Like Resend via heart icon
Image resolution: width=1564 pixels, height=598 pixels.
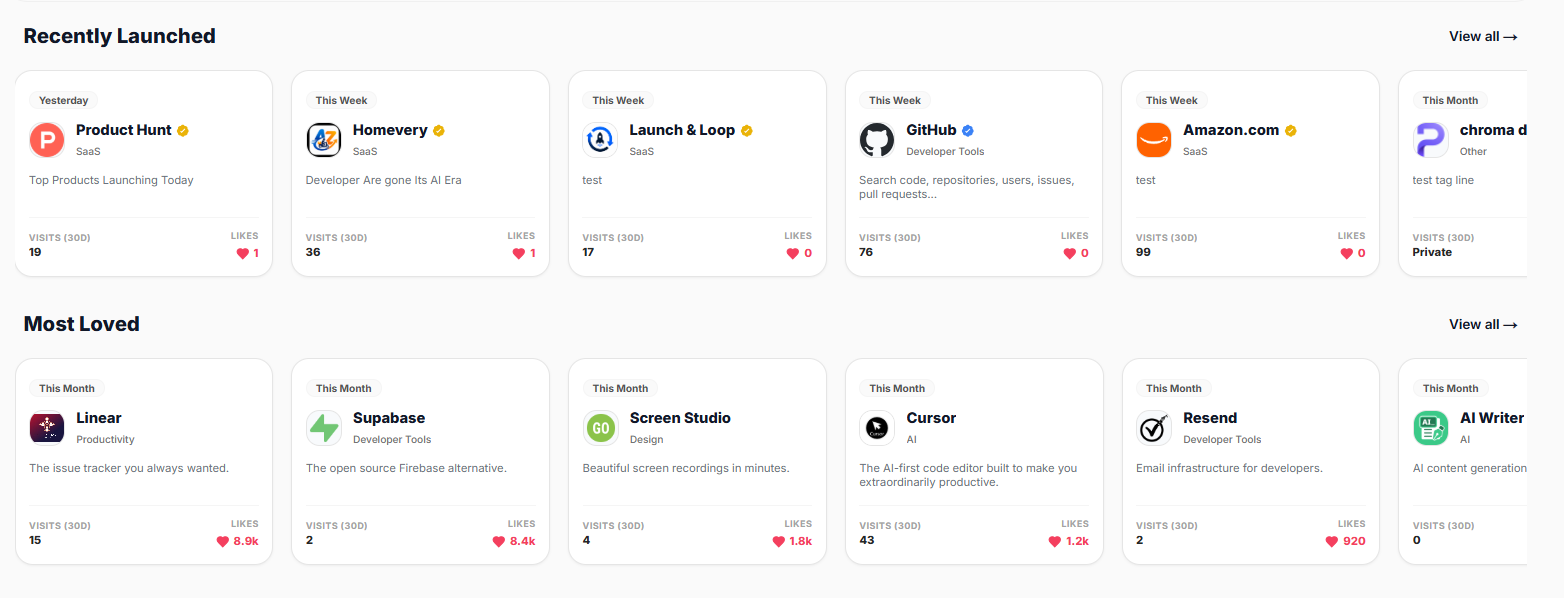pyautogui.click(x=1332, y=541)
